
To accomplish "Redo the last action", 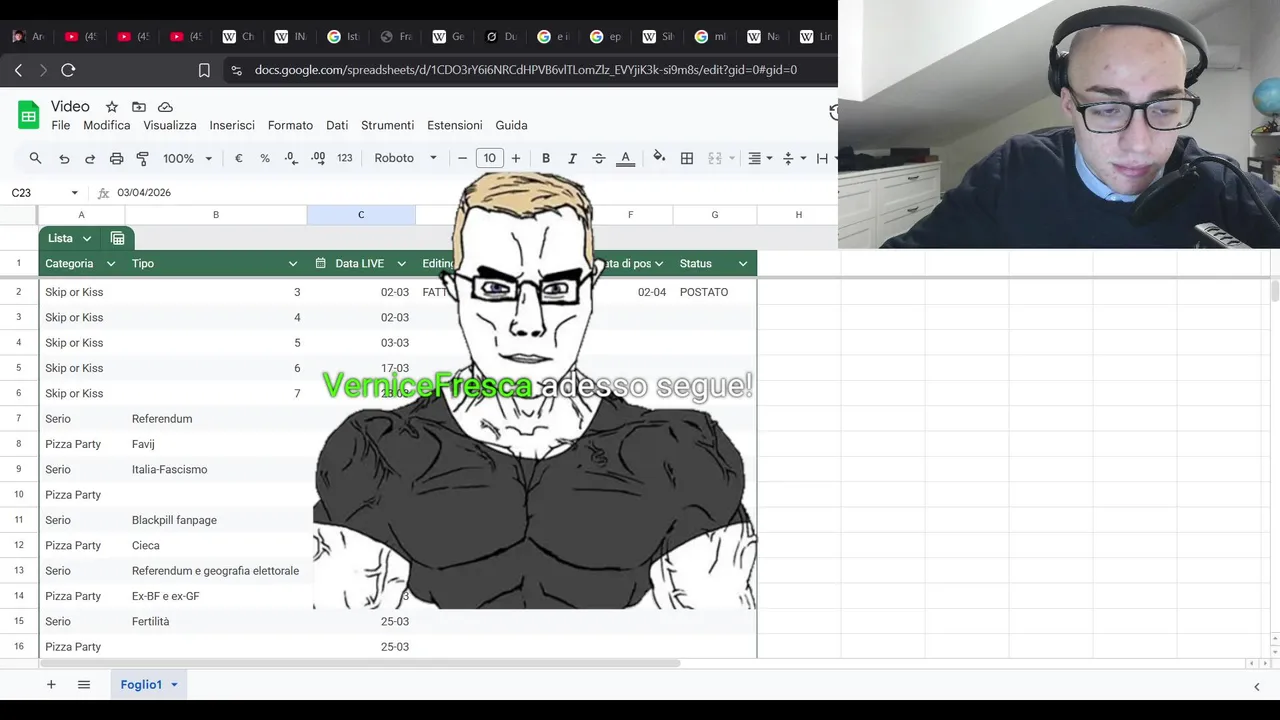I will [x=90, y=158].
